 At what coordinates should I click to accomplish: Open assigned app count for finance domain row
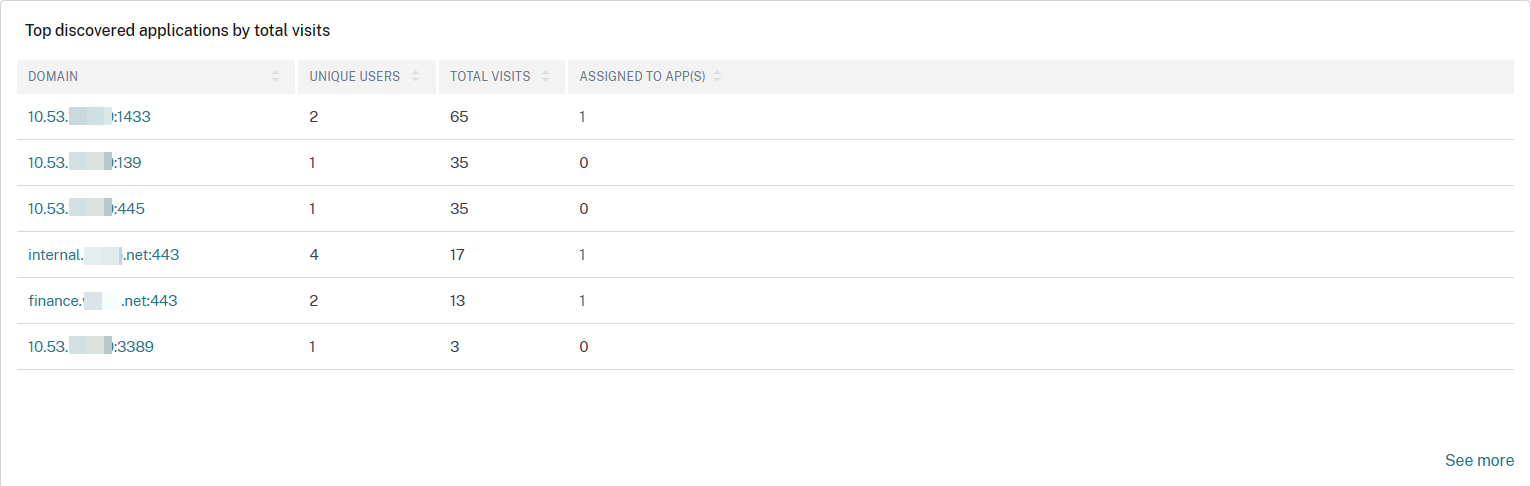[x=582, y=301]
